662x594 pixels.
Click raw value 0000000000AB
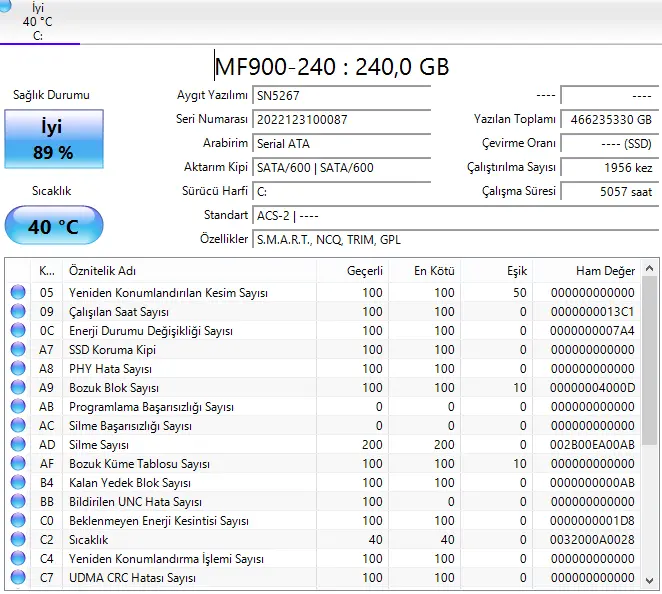(592, 483)
